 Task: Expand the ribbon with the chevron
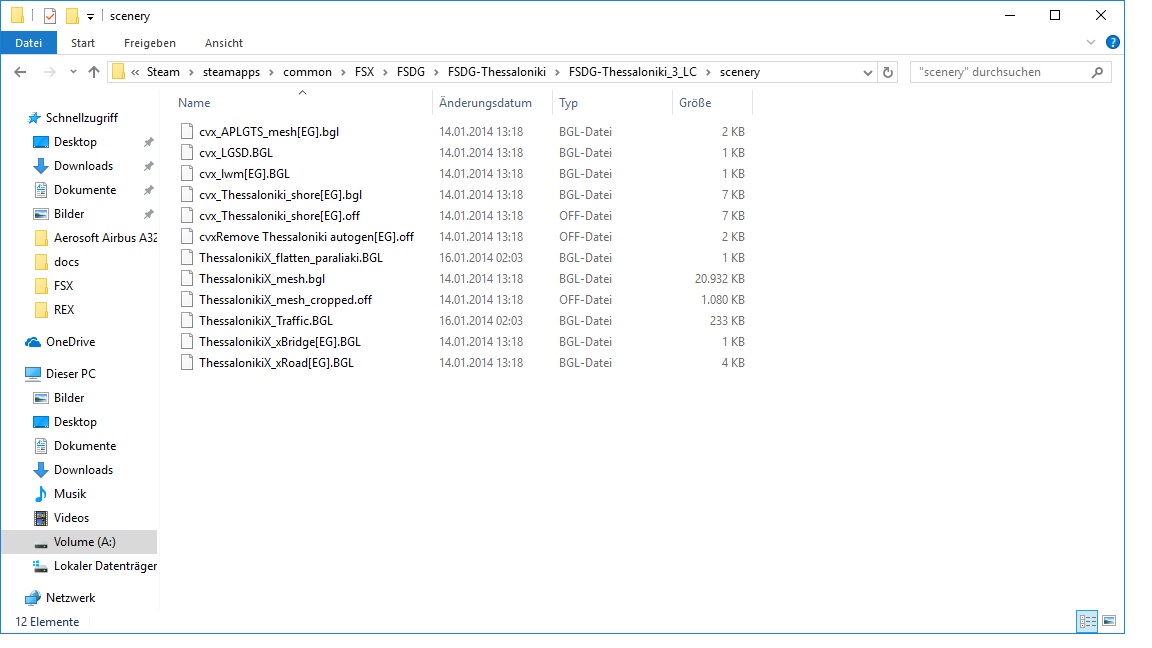click(1092, 43)
